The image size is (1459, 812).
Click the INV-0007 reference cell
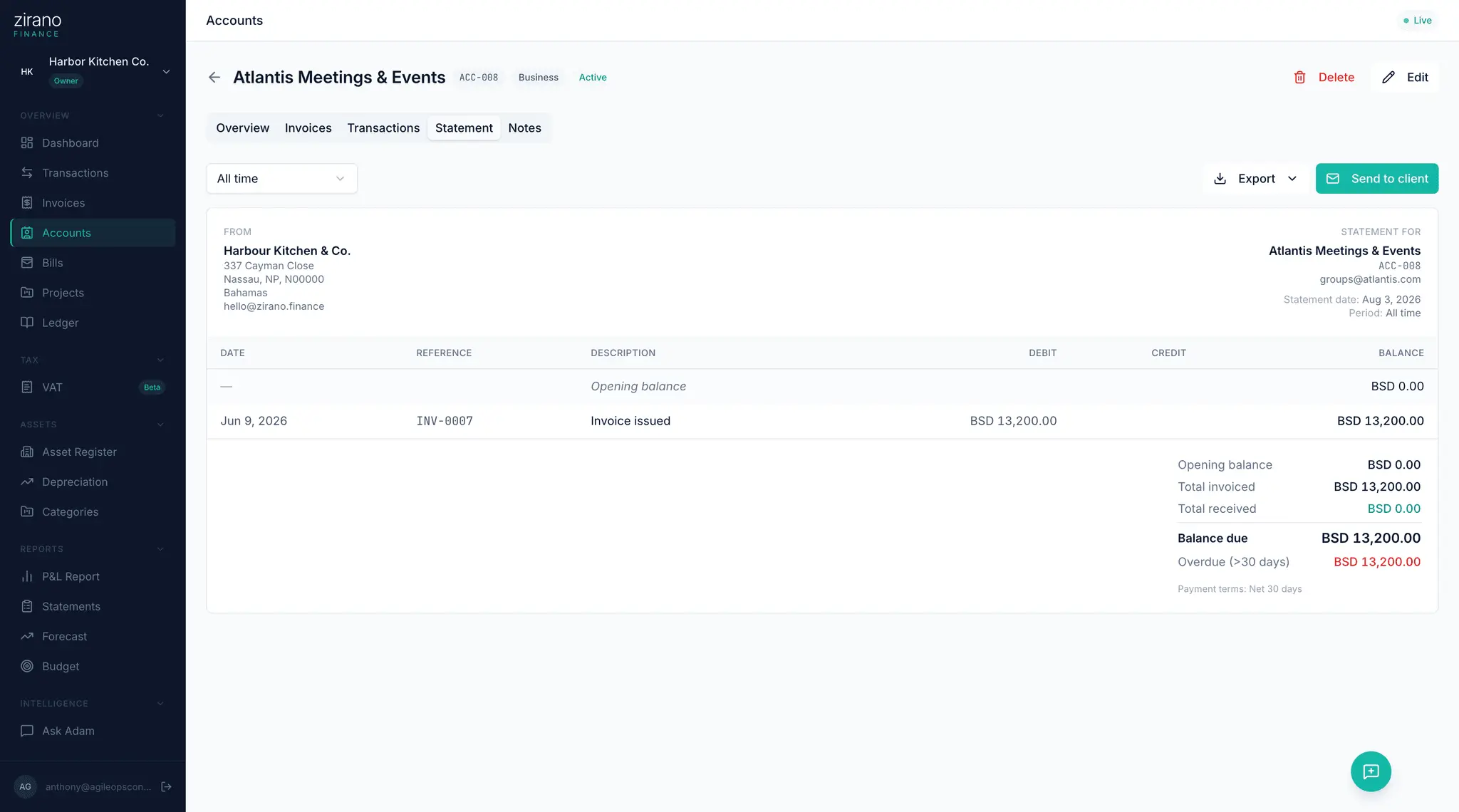(x=445, y=421)
